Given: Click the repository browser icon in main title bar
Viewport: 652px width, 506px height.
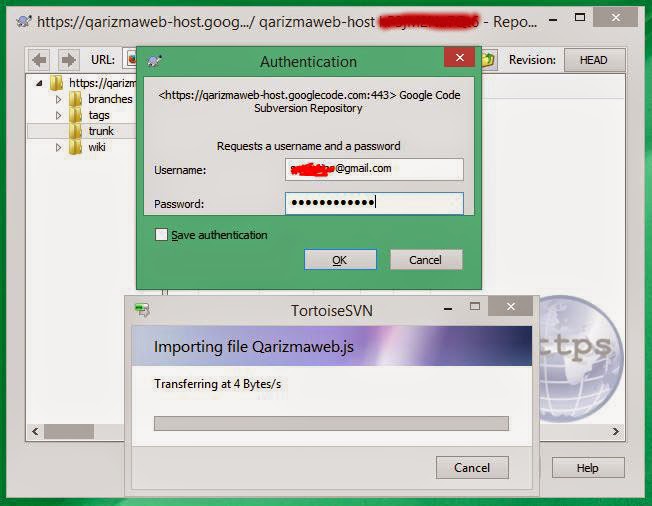Looking at the screenshot, I should tap(24, 21).
